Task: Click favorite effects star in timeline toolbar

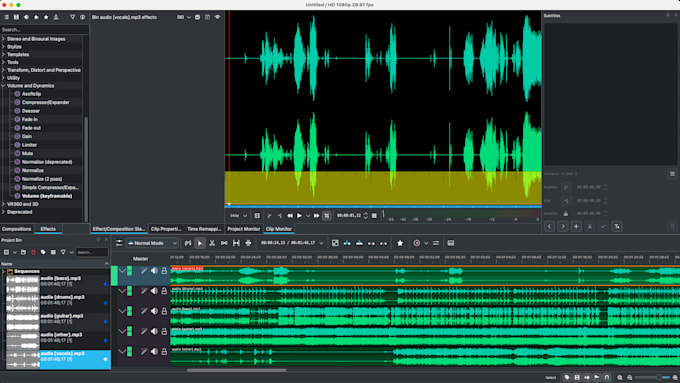Action: 400,243
